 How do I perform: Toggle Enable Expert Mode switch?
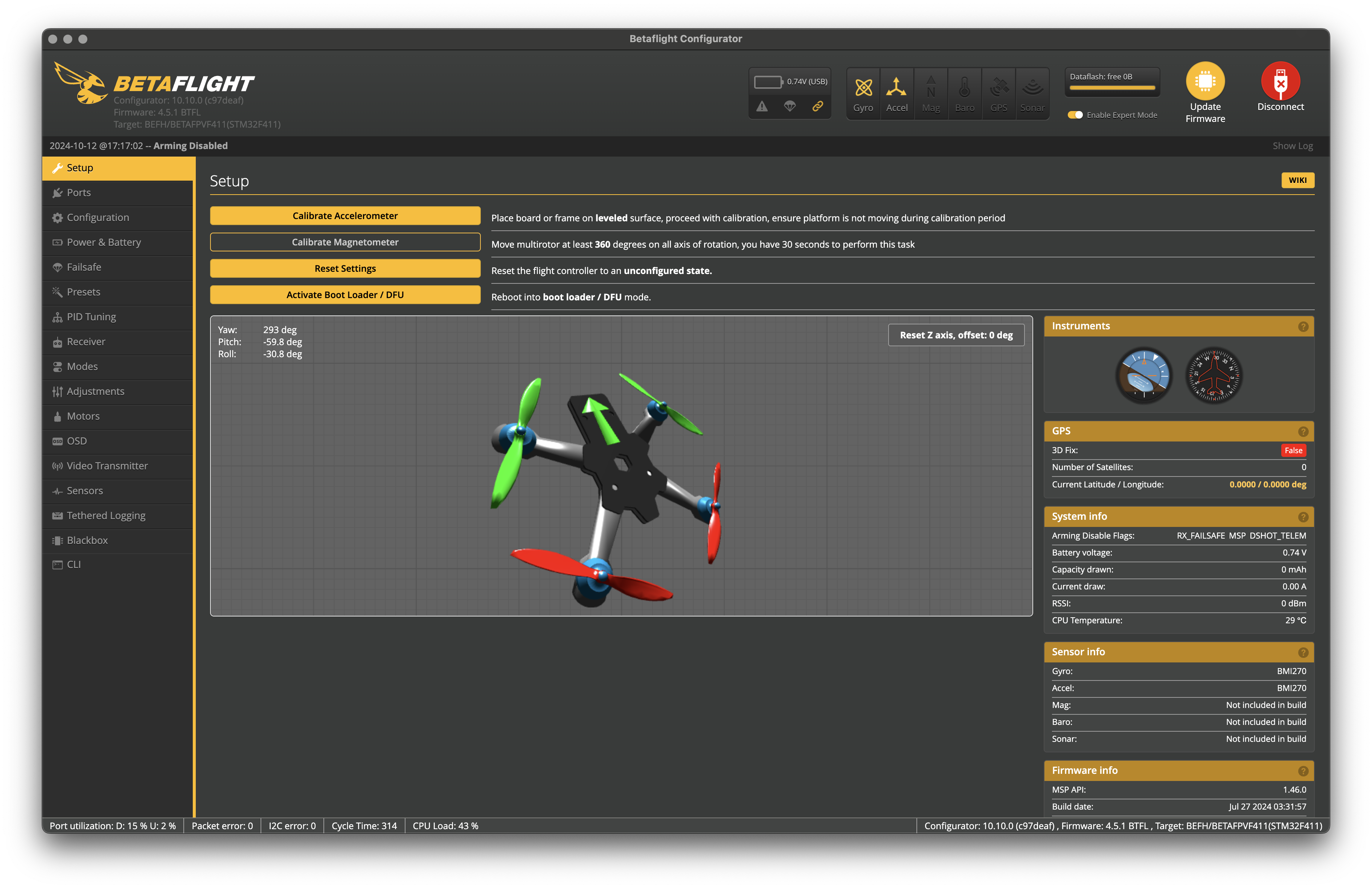[1075, 115]
